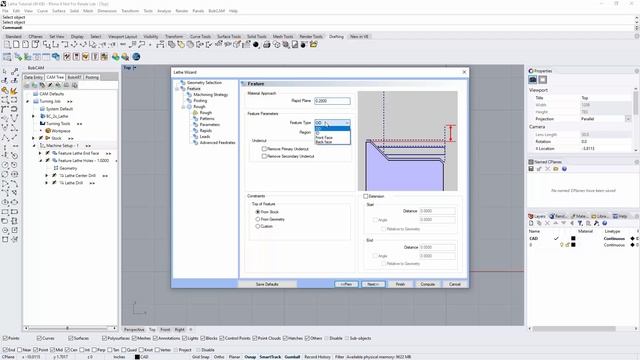Toggle the Near osnap checkbox
Viewport: 640px width, 360px height.
[20, 350]
